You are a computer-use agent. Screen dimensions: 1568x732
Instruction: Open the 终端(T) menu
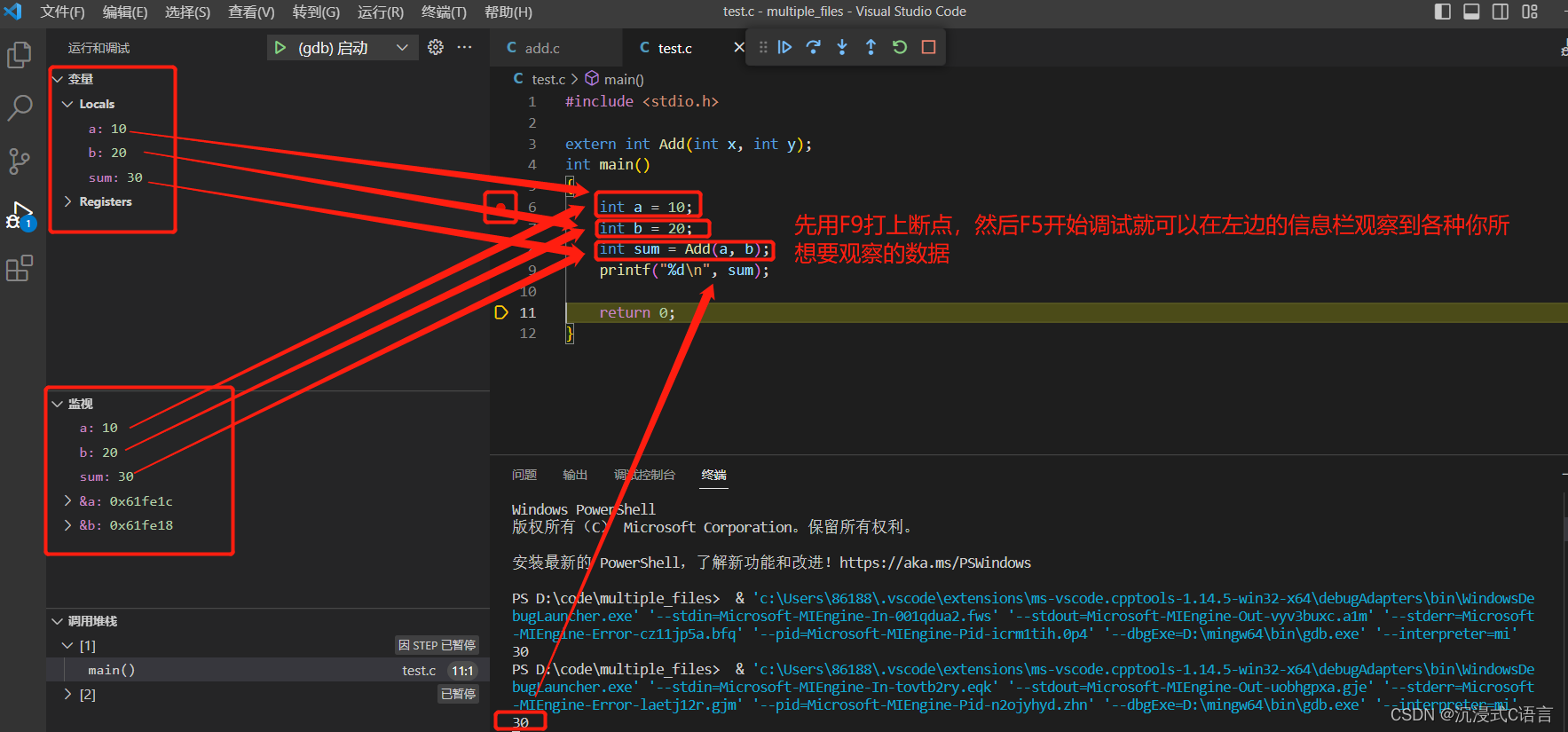pos(444,12)
